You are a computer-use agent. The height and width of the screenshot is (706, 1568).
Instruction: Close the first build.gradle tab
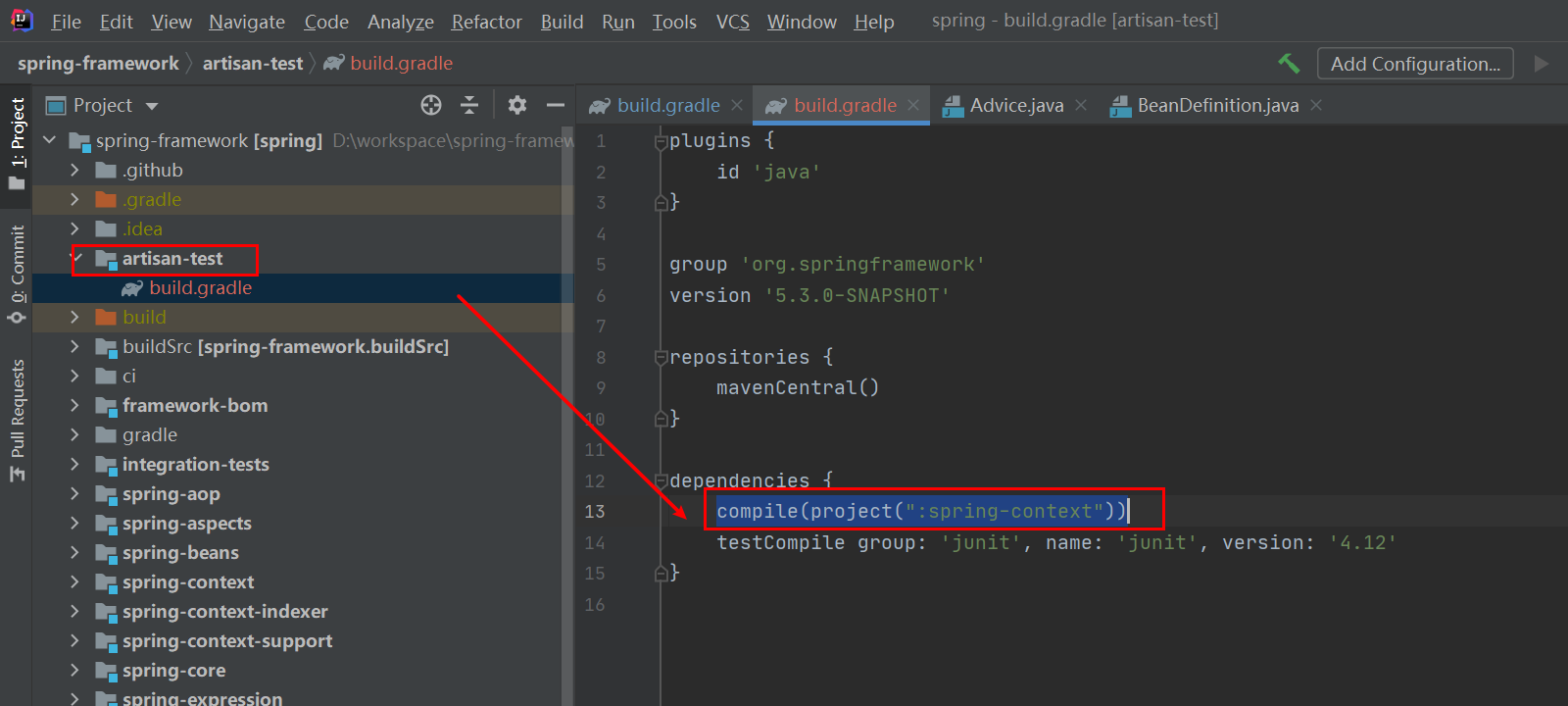737,105
